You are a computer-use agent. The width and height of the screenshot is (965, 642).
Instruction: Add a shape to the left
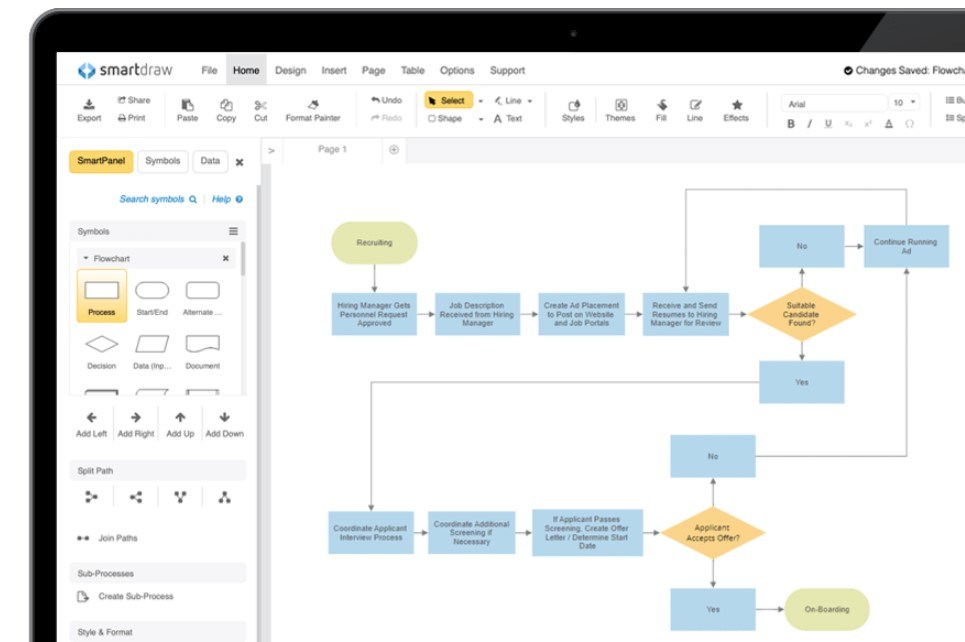click(91, 424)
